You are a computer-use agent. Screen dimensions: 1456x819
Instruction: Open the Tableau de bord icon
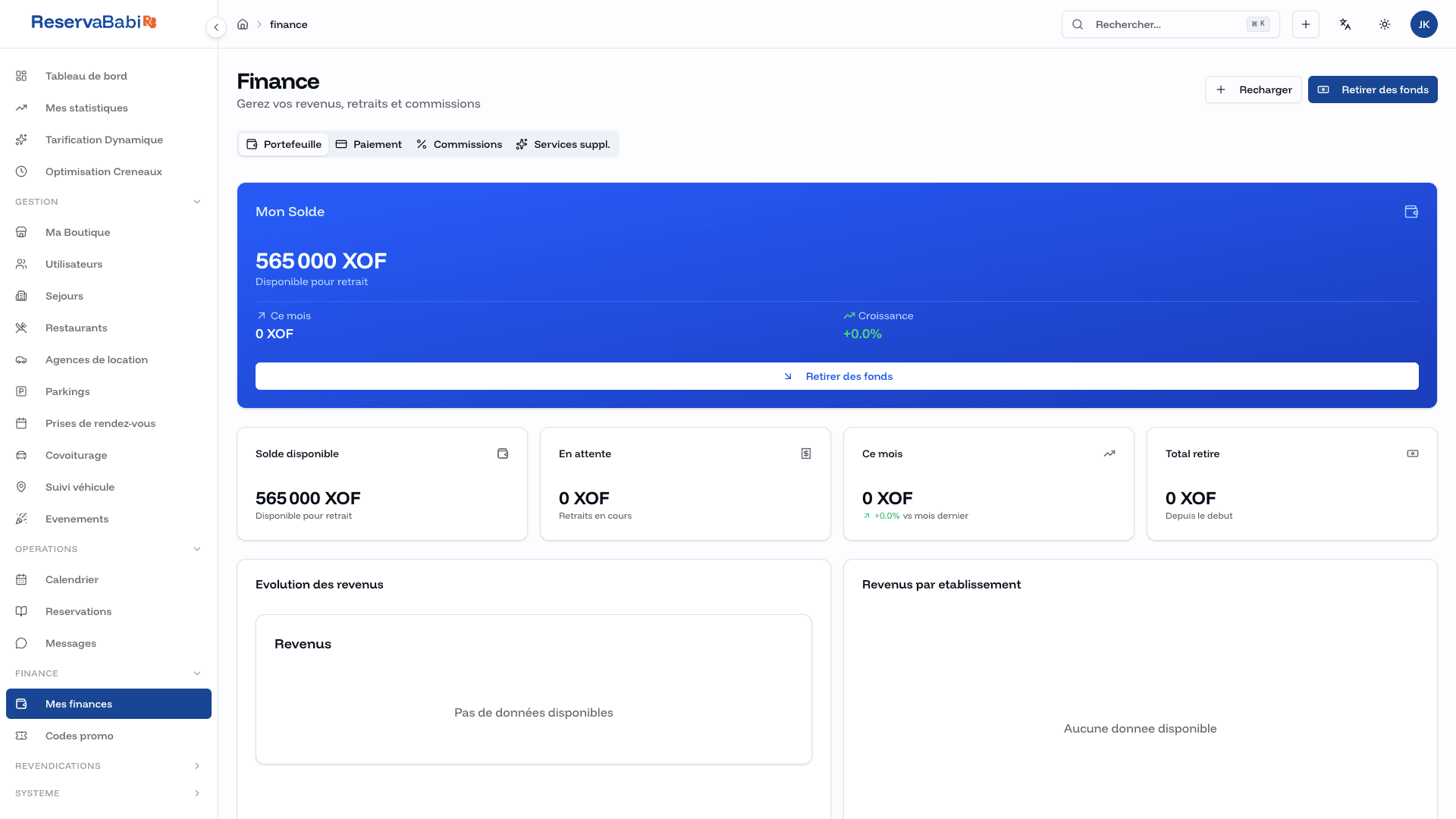[20, 76]
